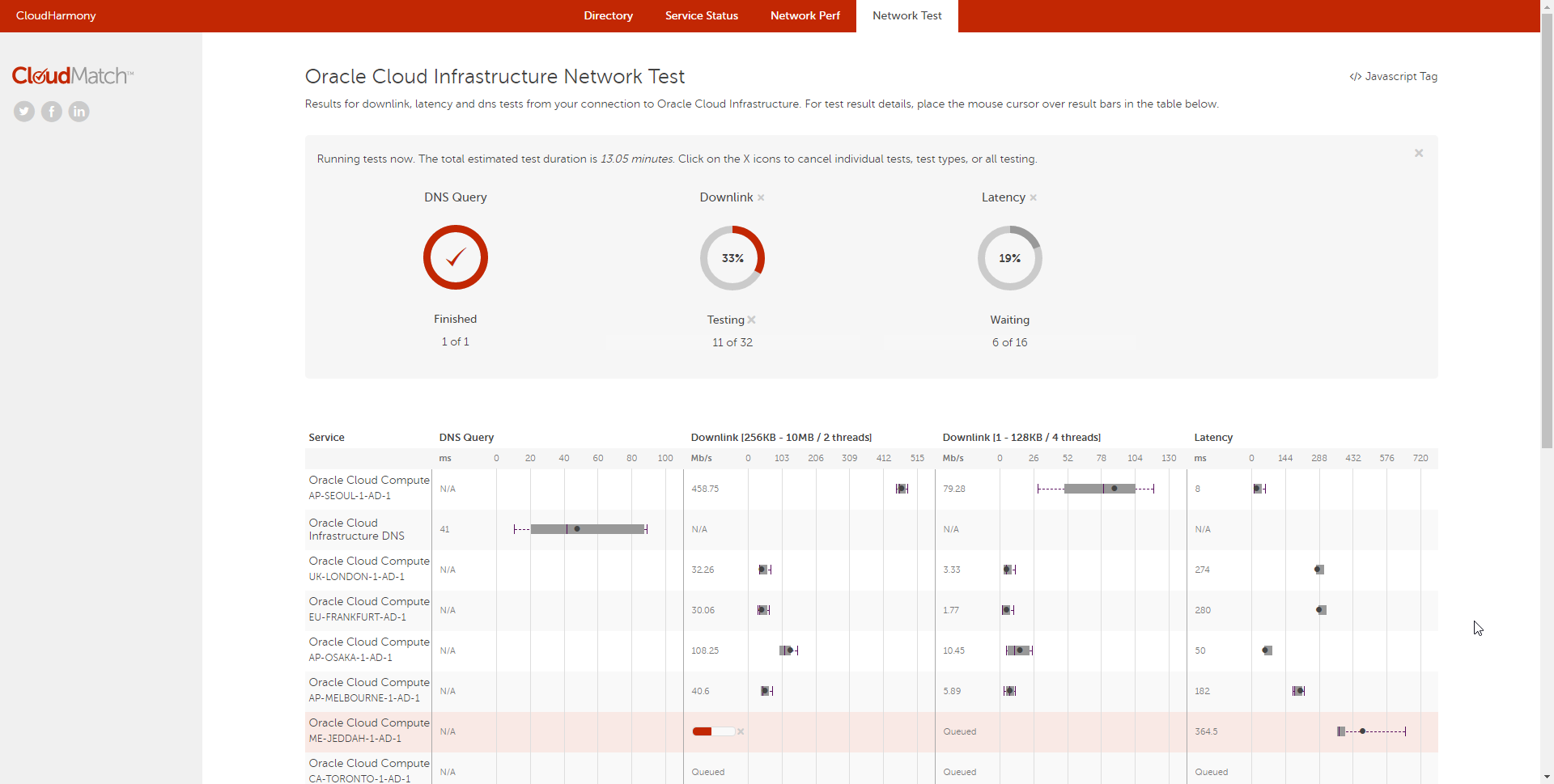Open Oracle Cloud Infrastructure DNS service
The height and width of the screenshot is (784, 1554).
click(357, 529)
